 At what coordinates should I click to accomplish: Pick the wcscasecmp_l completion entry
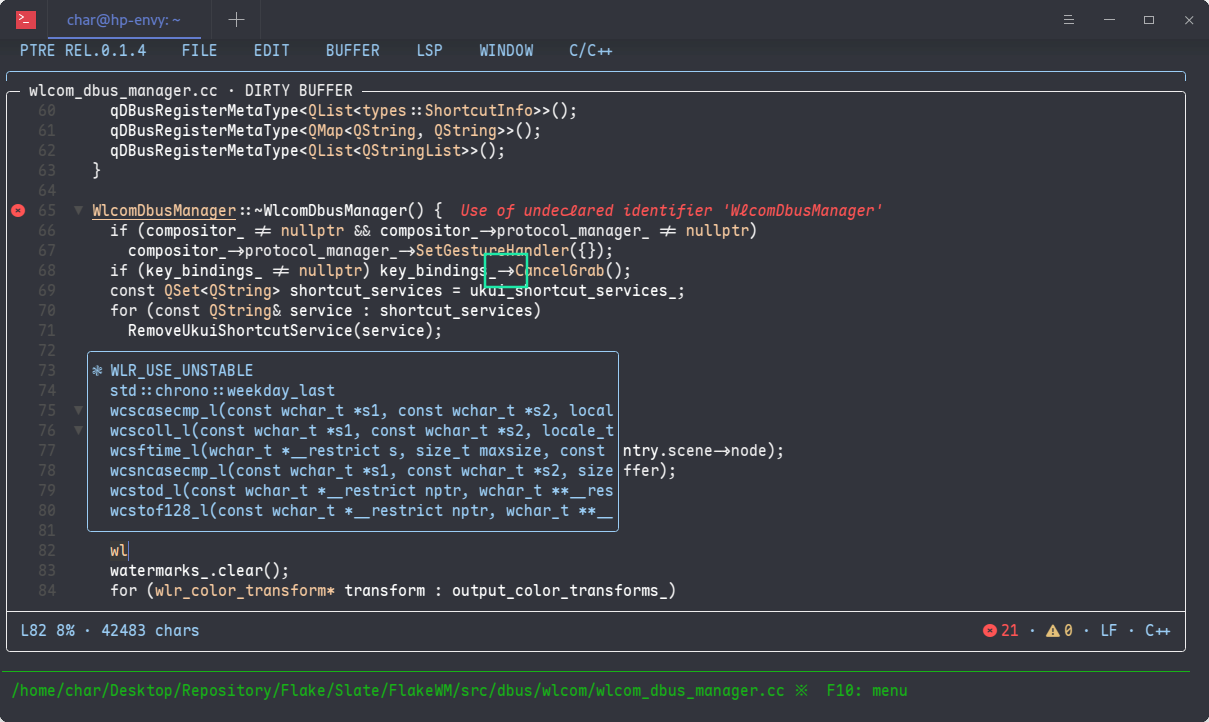352,411
